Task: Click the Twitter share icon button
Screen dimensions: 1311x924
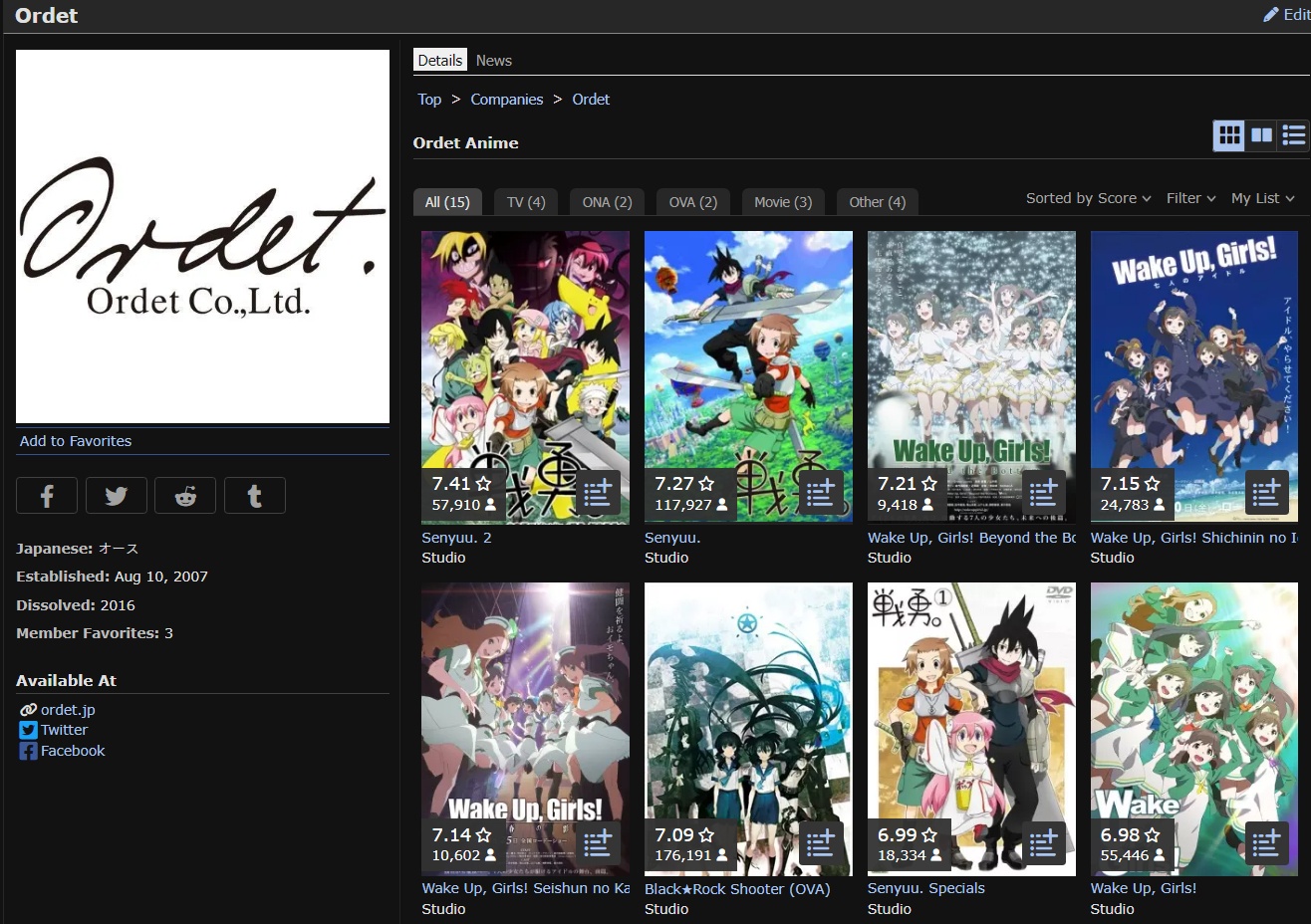Action: 116,496
